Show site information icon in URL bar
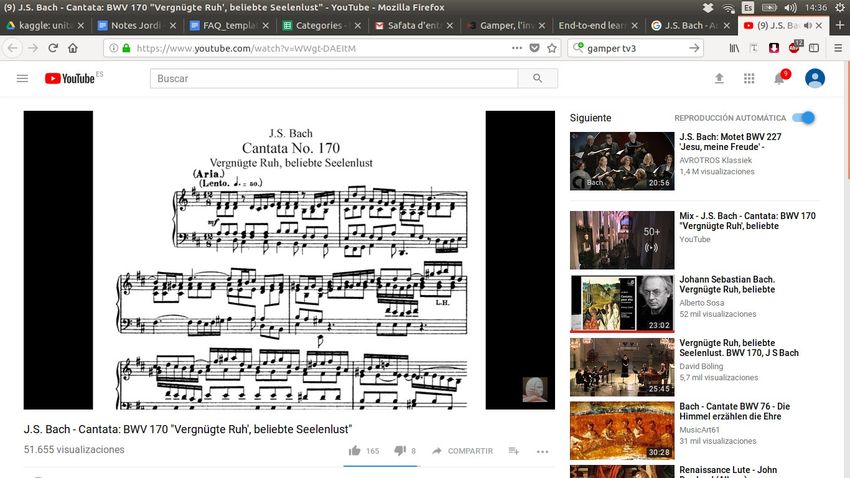Image resolution: width=850 pixels, height=478 pixels. point(113,48)
